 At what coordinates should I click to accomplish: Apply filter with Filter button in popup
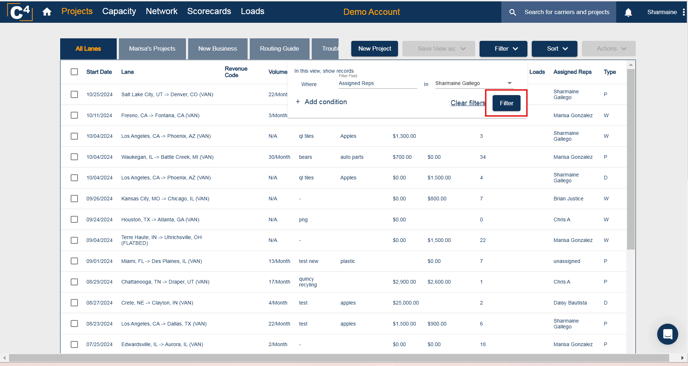tap(506, 103)
